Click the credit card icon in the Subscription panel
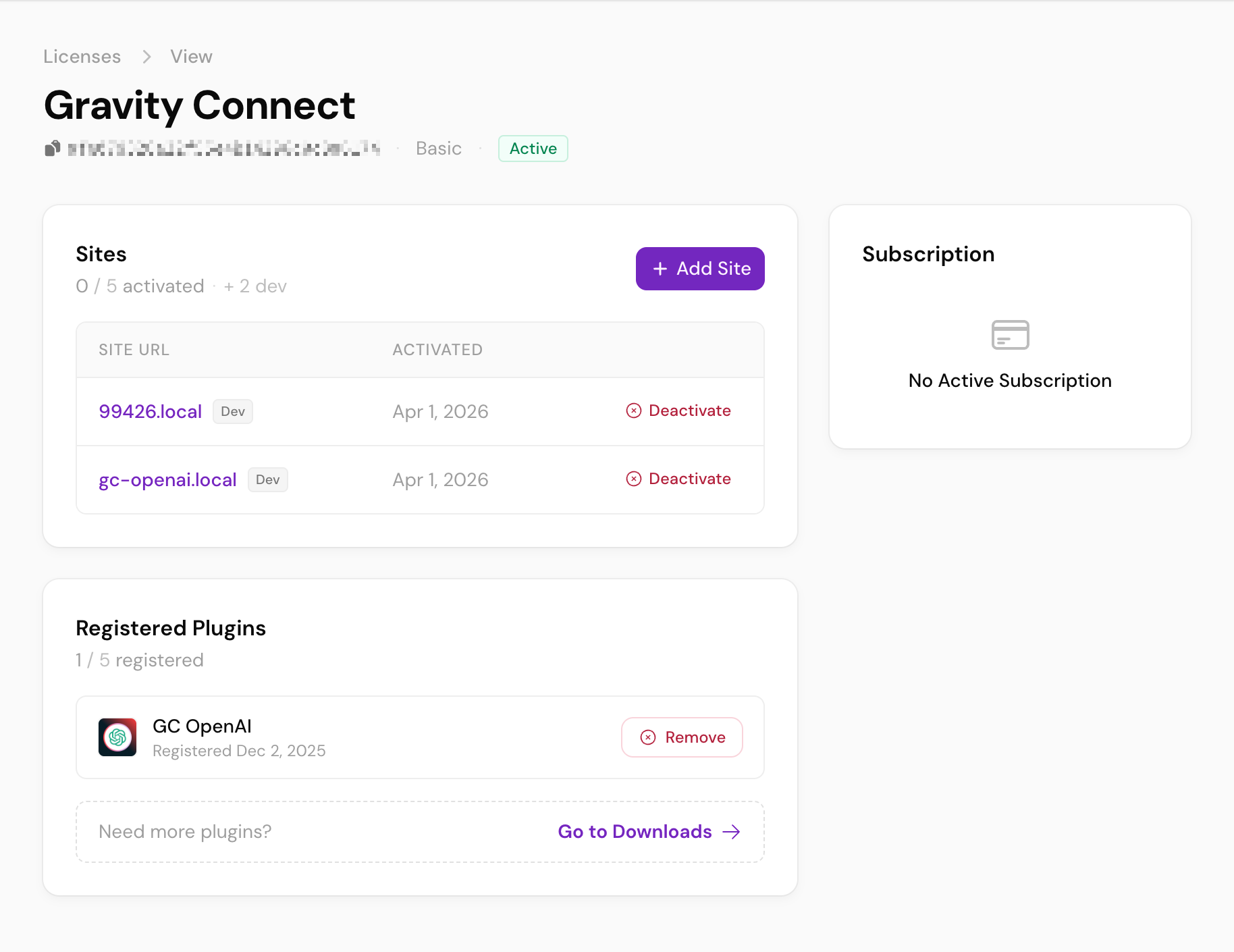 point(1010,335)
